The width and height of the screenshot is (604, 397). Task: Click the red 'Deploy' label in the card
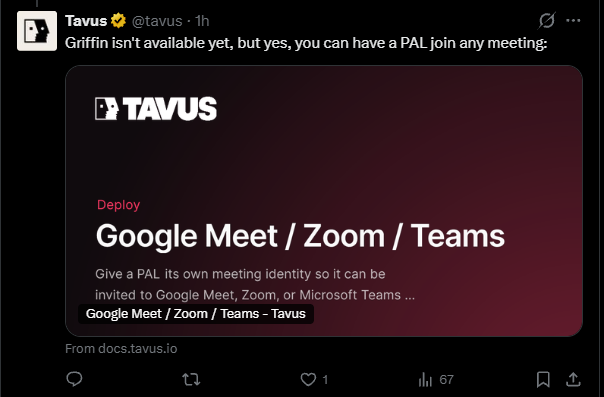[x=118, y=205]
